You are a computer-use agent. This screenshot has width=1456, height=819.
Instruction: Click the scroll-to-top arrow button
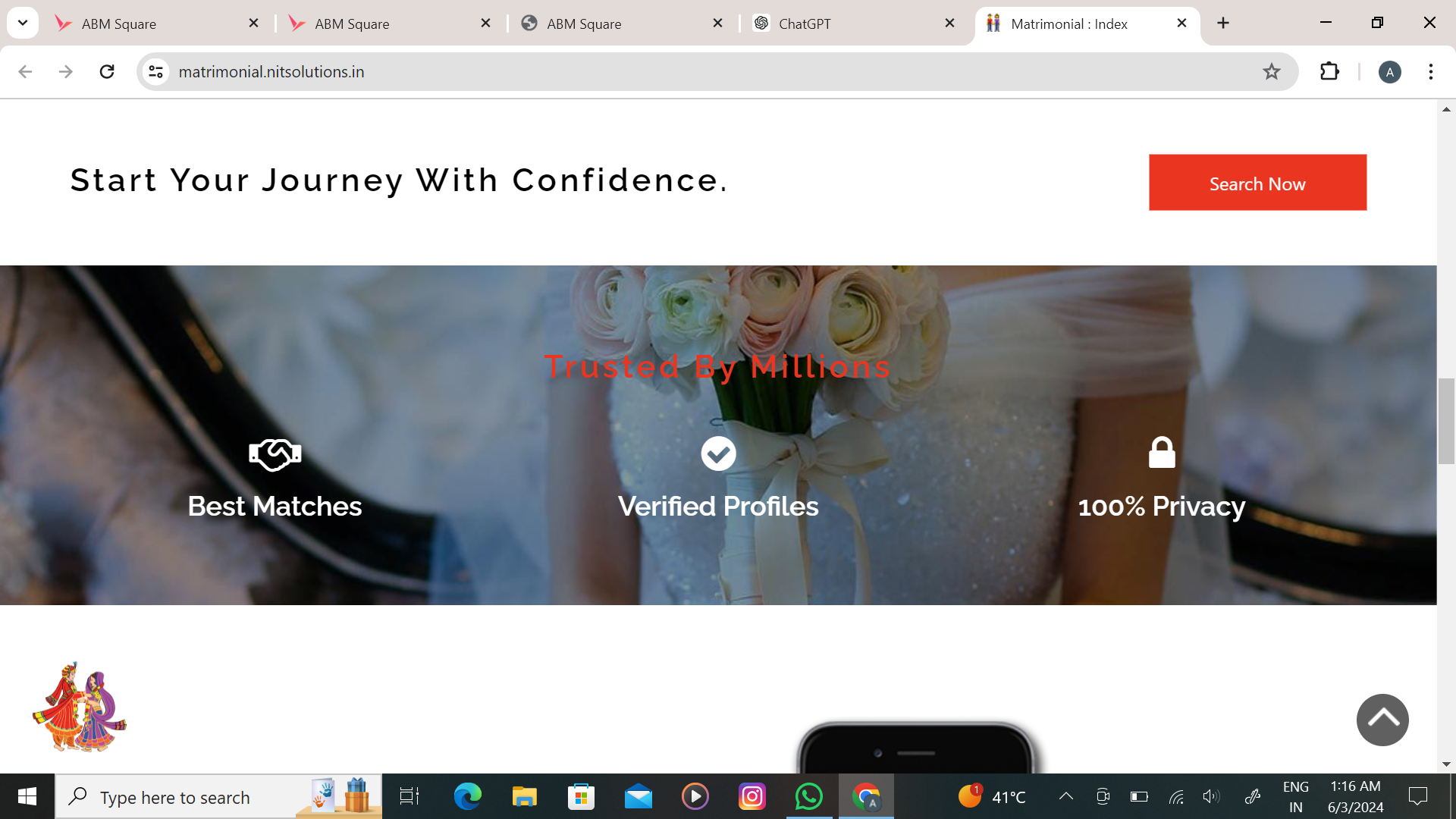pos(1382,720)
